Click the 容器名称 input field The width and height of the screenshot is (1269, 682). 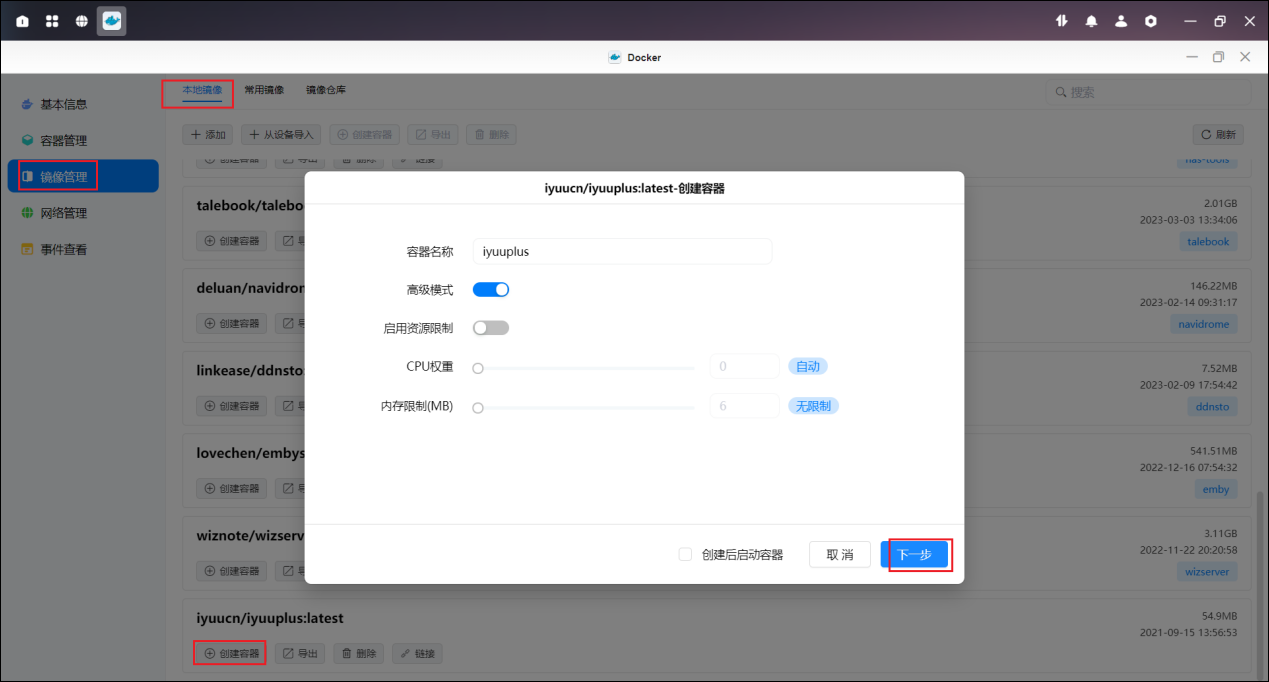622,252
